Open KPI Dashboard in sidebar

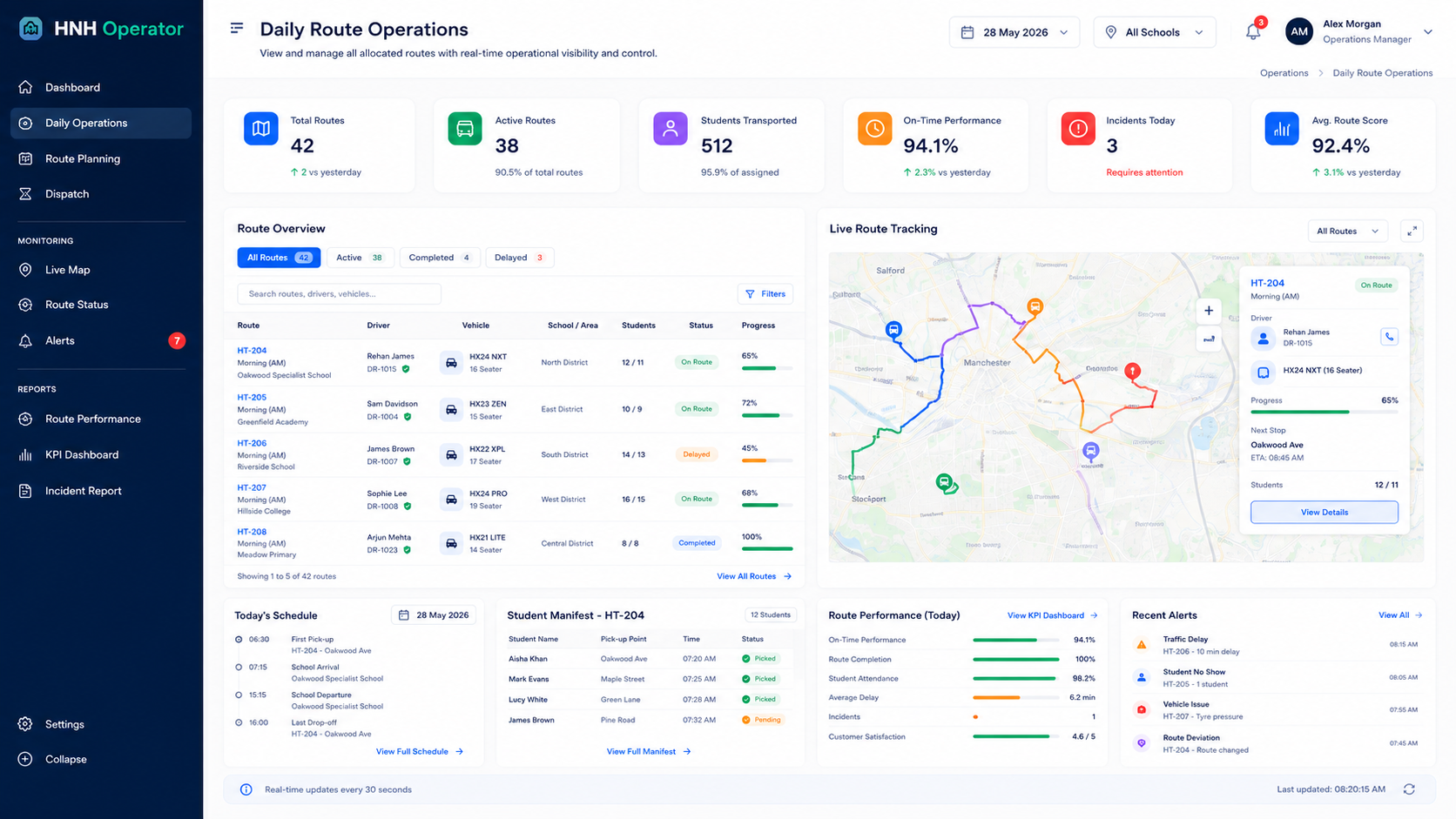[82, 454]
